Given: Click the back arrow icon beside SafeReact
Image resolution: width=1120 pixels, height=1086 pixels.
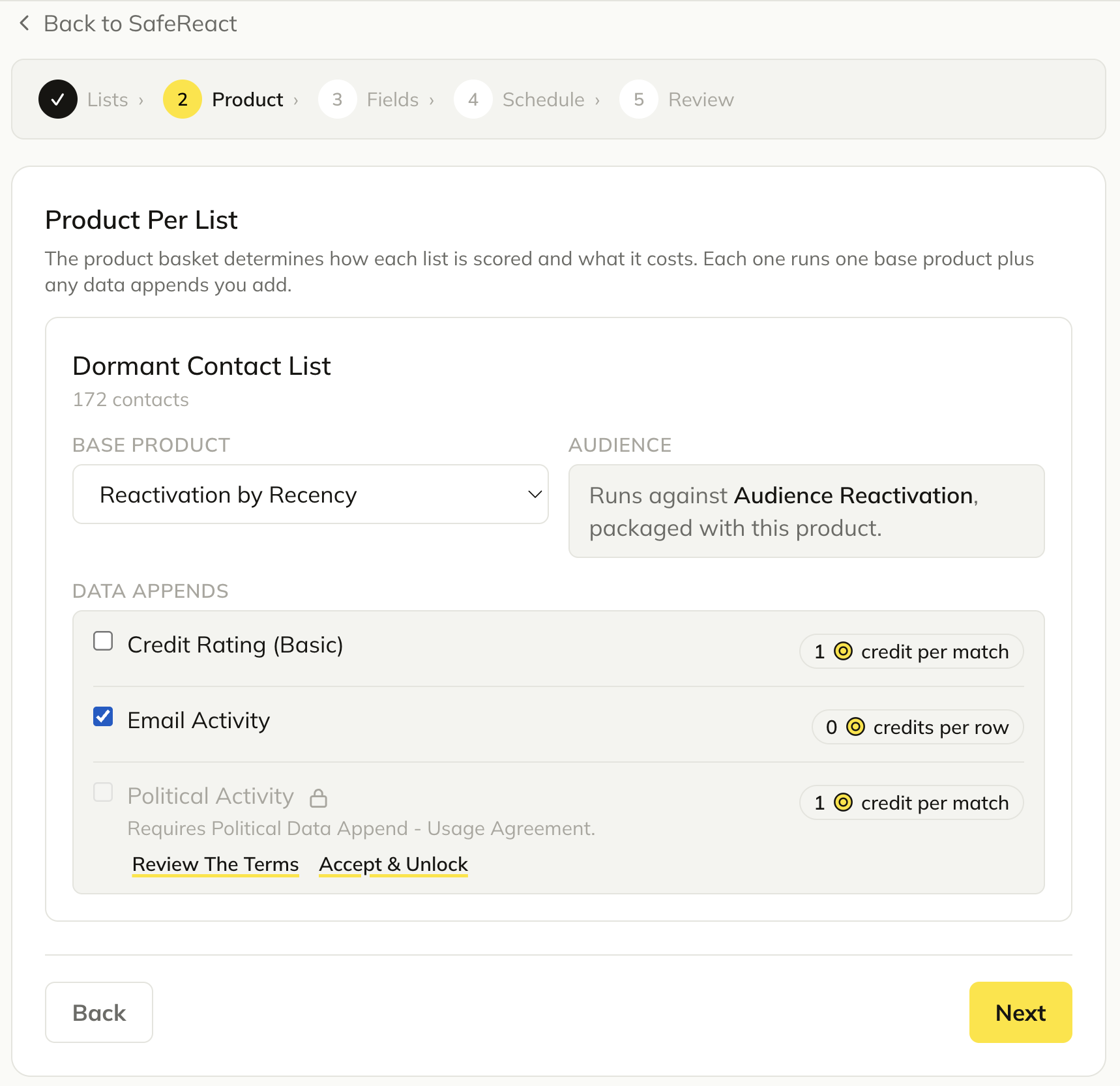Looking at the screenshot, I should click(x=25, y=23).
